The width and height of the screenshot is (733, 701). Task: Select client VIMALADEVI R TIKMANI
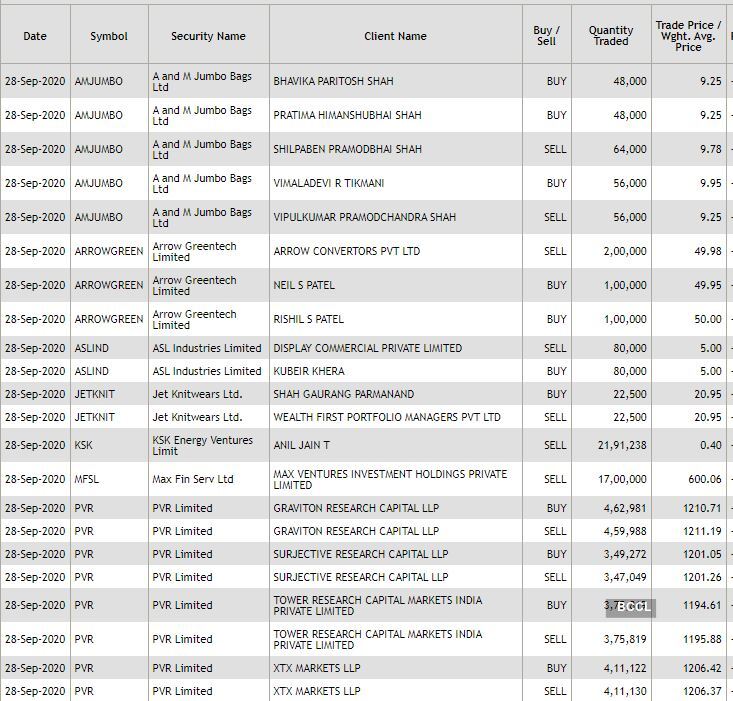point(329,183)
